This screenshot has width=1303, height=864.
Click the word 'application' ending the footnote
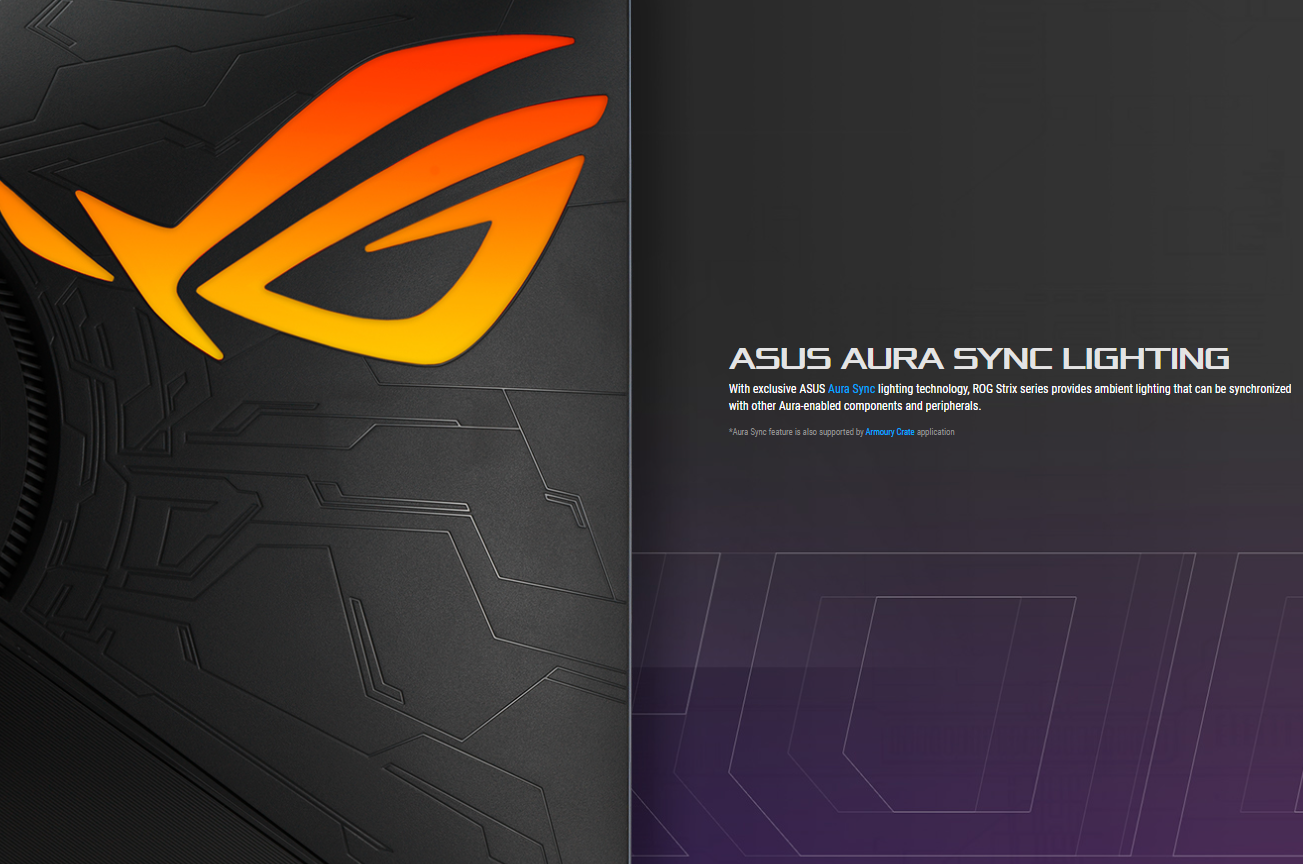(x=935, y=432)
